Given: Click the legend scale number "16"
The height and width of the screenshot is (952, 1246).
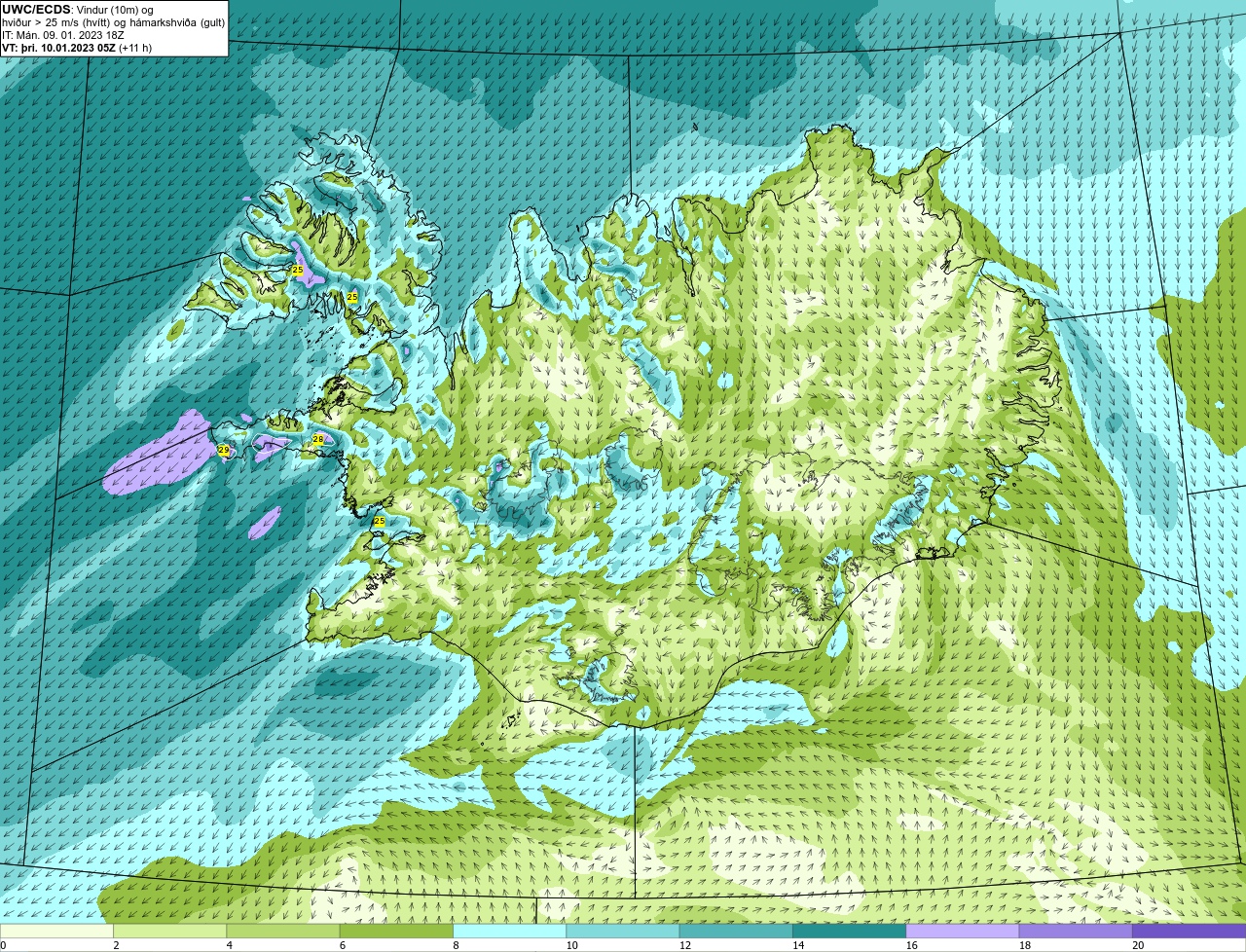Looking at the screenshot, I should (911, 945).
